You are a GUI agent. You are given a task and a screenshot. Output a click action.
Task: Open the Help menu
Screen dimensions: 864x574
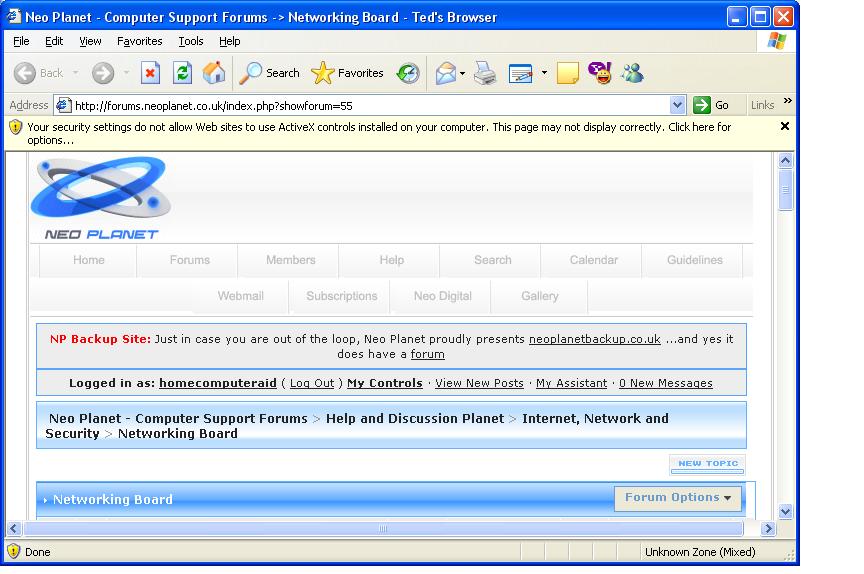pyautogui.click(x=229, y=41)
